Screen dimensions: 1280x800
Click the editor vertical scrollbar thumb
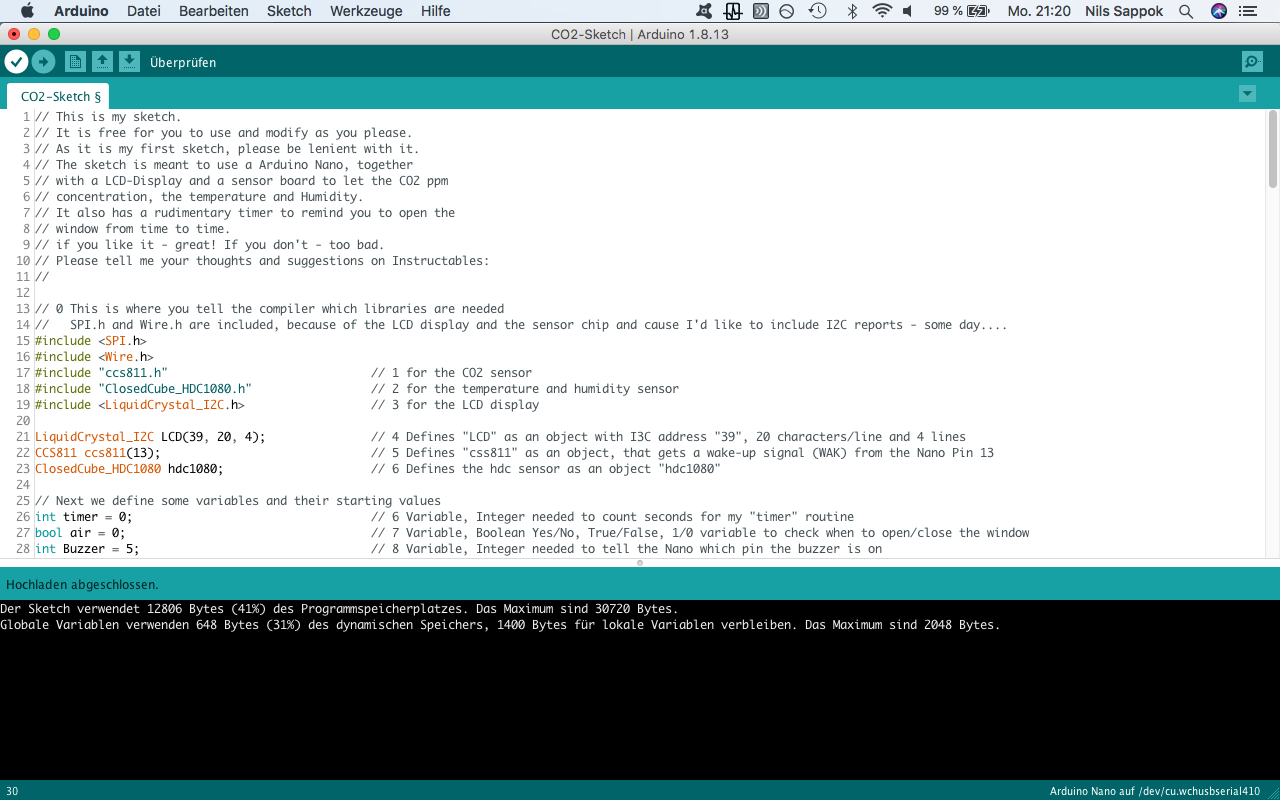tap(1272, 148)
